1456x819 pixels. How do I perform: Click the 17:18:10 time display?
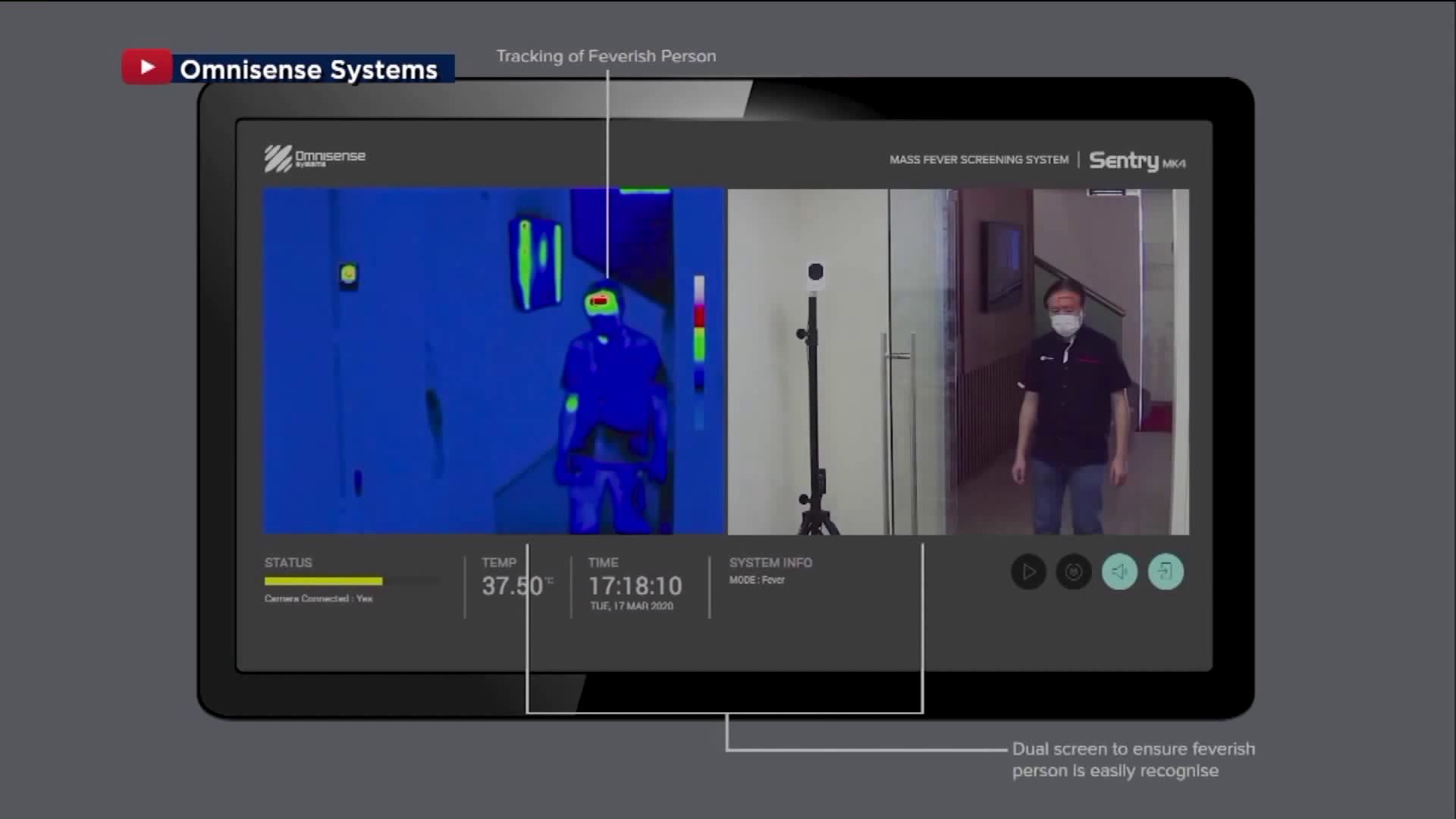635,585
